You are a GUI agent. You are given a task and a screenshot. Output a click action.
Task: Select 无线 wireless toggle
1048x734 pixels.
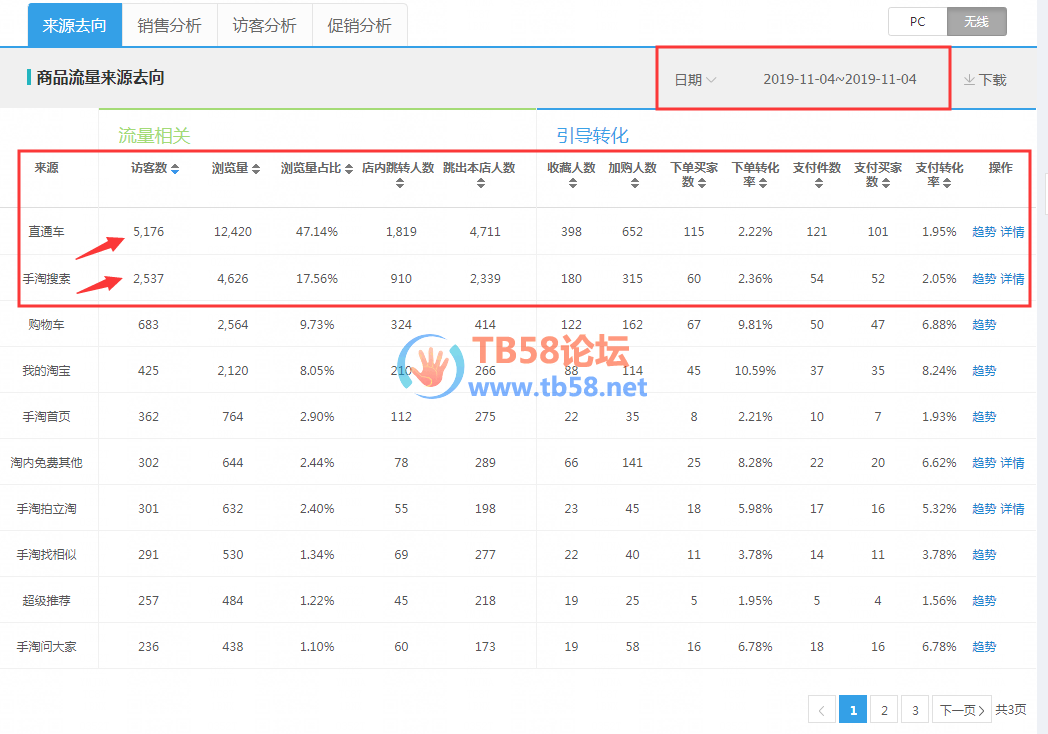coord(976,21)
